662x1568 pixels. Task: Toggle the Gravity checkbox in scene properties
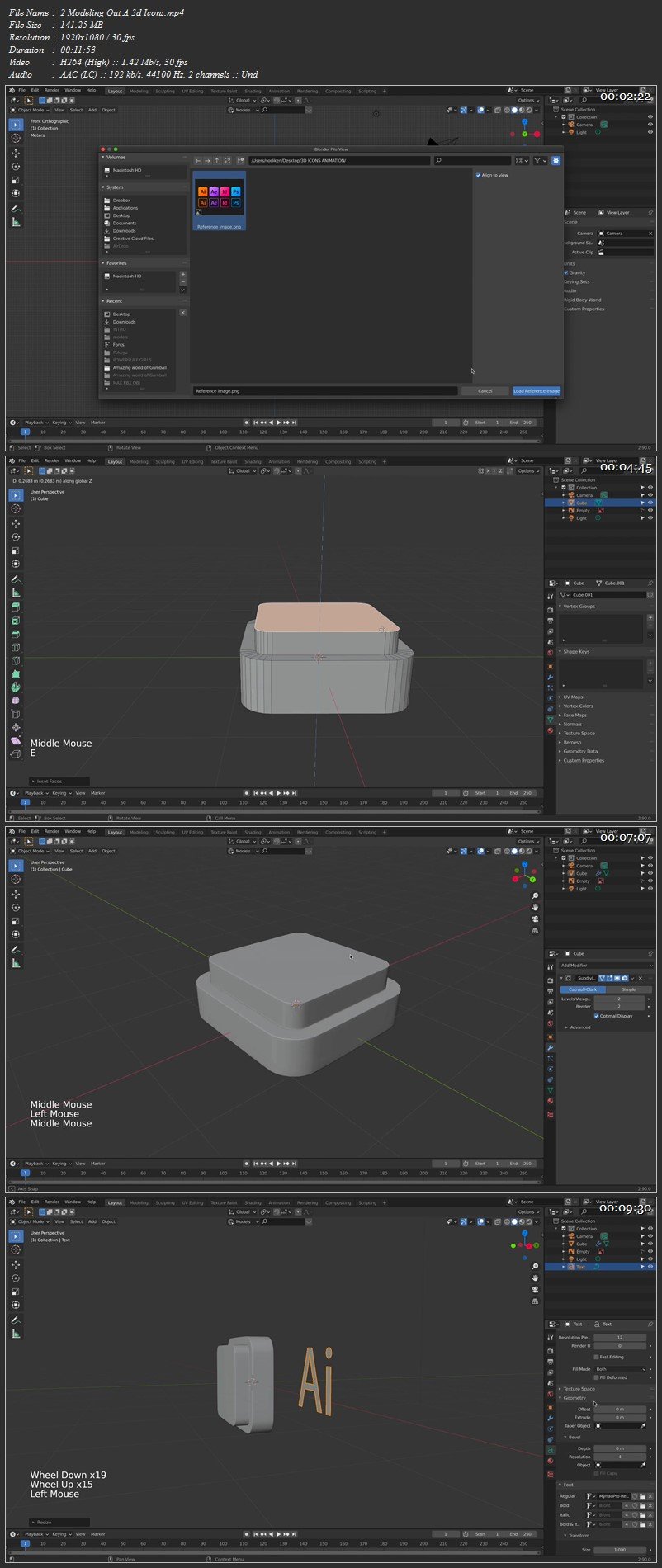coord(565,272)
